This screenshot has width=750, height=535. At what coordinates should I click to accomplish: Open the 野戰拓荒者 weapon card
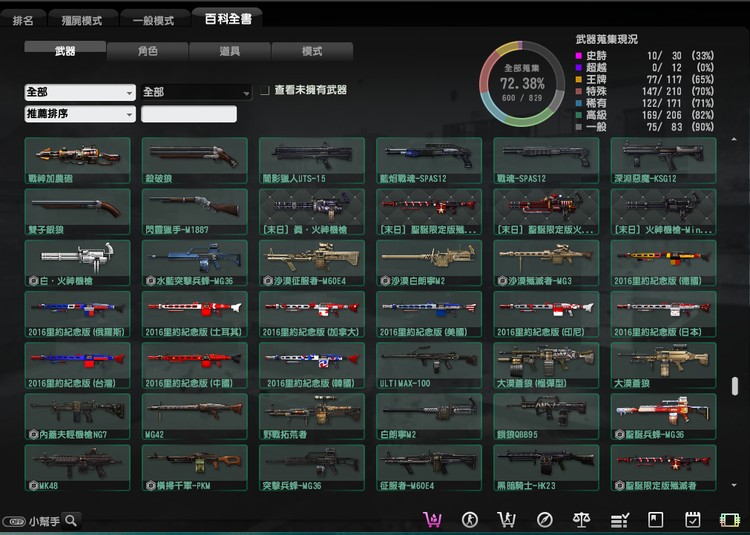(x=312, y=416)
